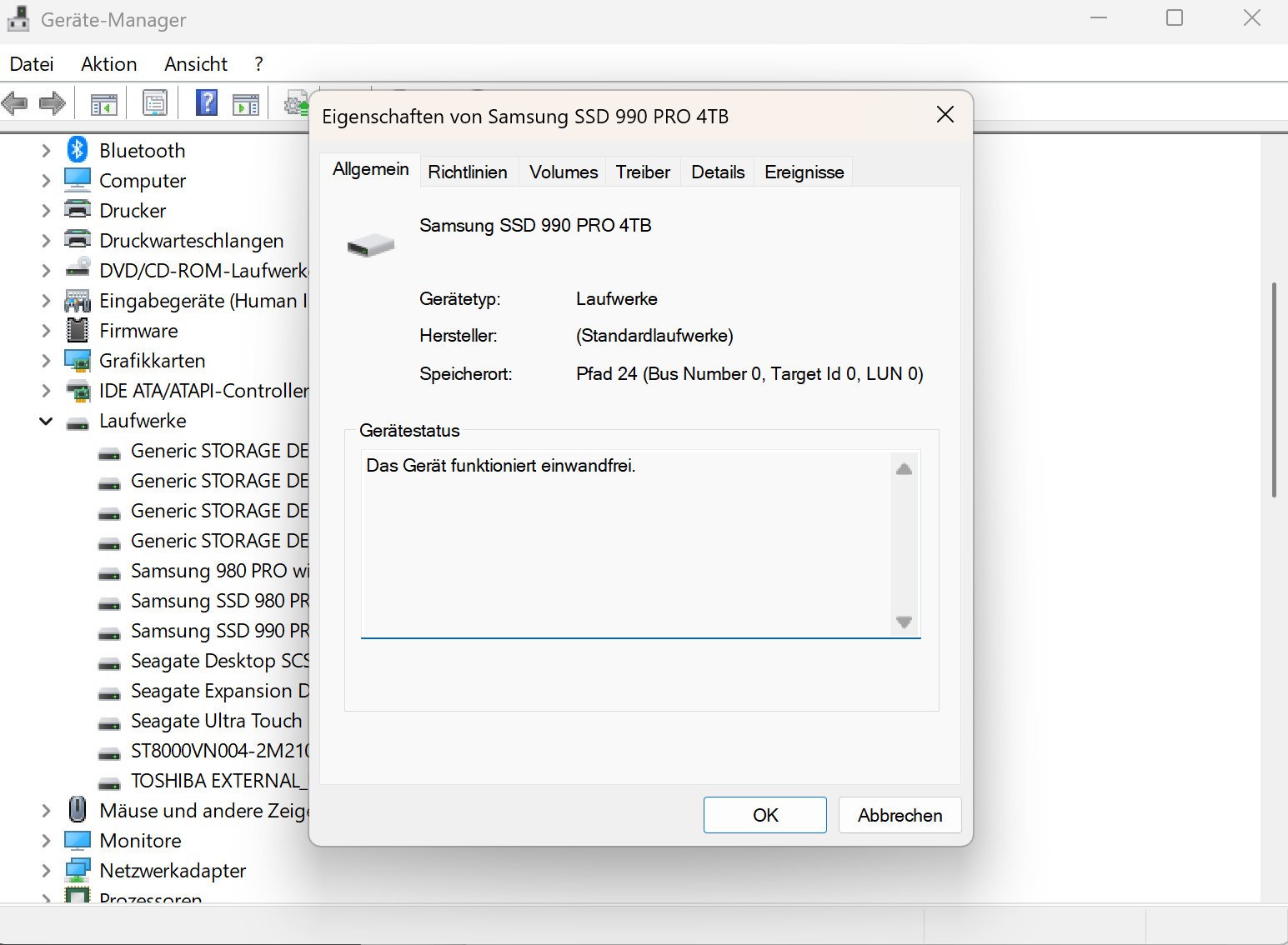This screenshot has height=945, width=1288.
Task: Click the Computer monitor icon in tree
Action: click(78, 180)
